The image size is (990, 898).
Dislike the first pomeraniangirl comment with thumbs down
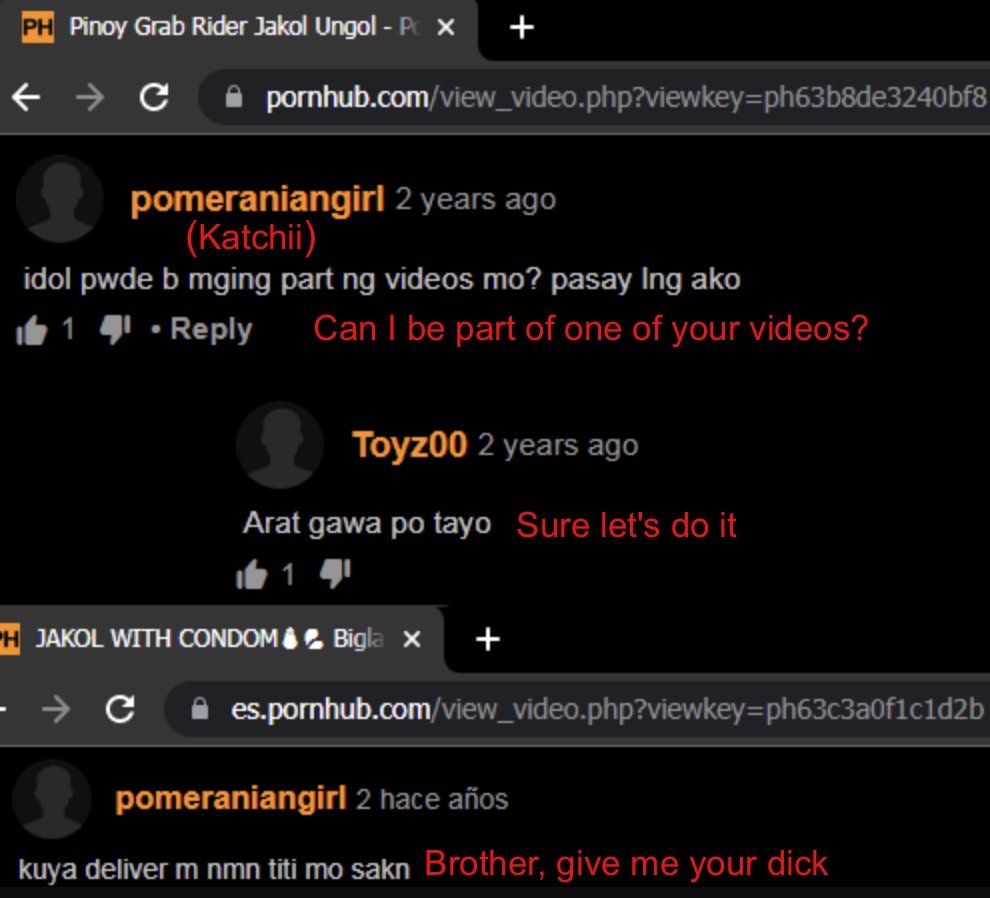pyautogui.click(x=115, y=330)
